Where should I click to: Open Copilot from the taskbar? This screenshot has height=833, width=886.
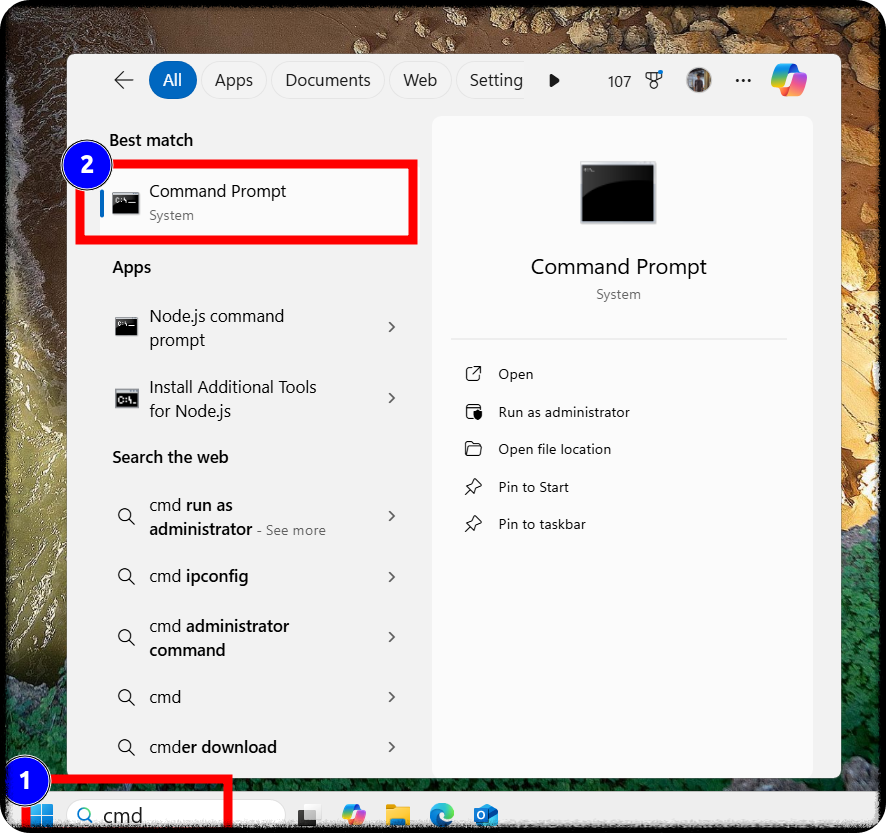[354, 815]
